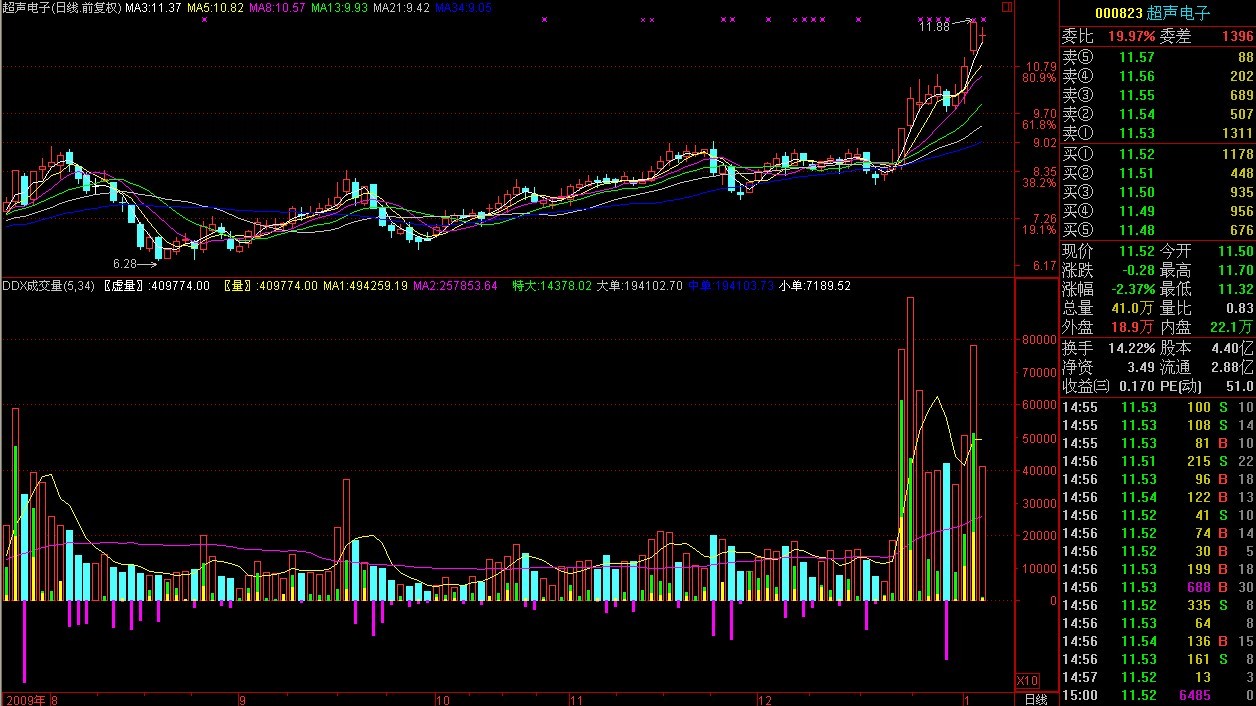Click the month 11 time axis label

[x=575, y=699]
